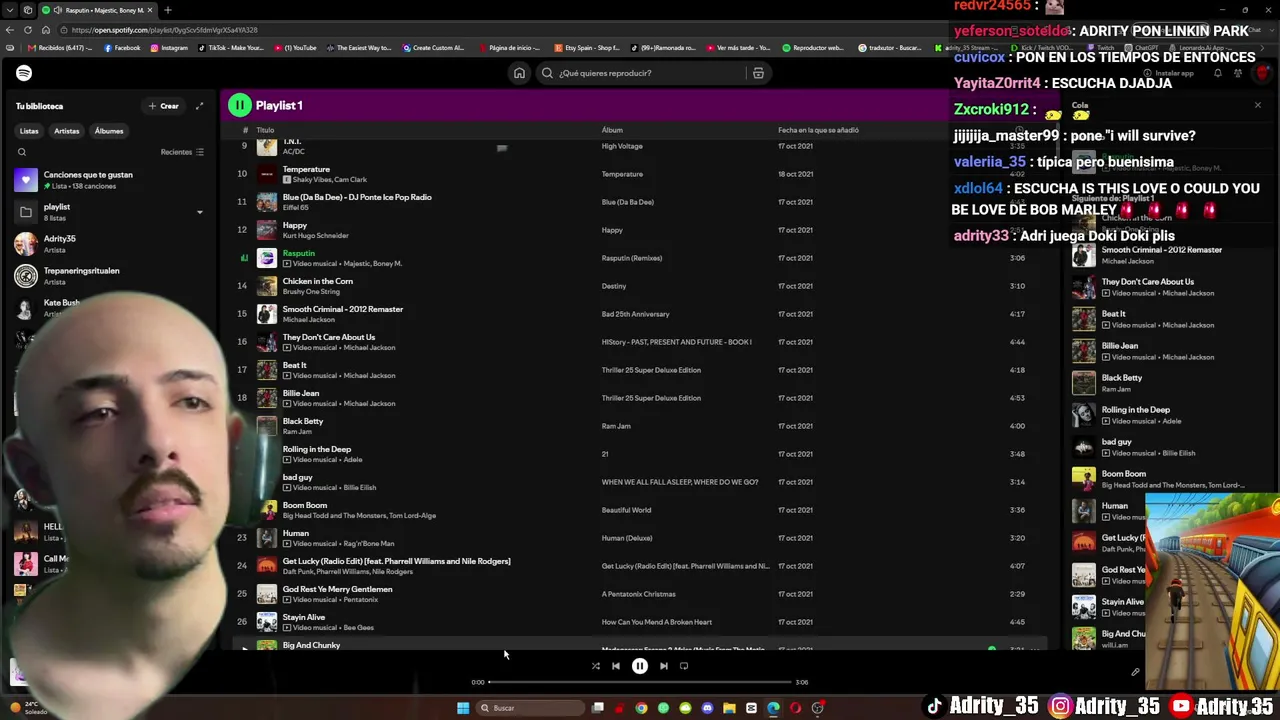Pause playback in the bottom player
This screenshot has height=720, width=1280.
640,666
